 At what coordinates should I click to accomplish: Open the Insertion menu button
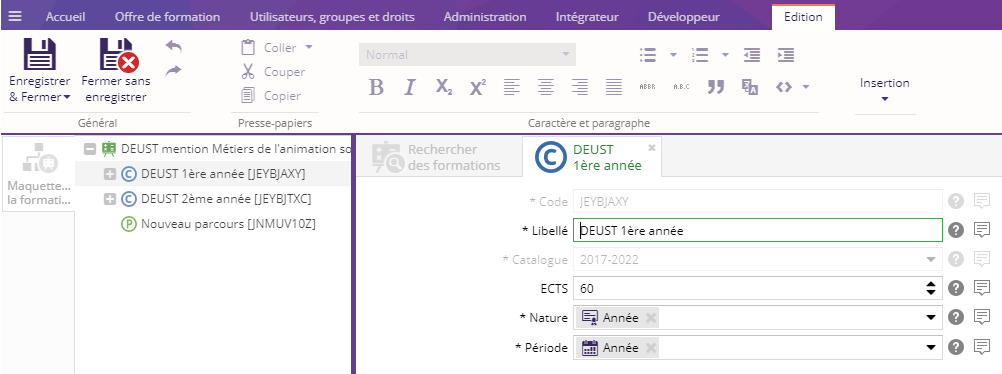point(884,90)
